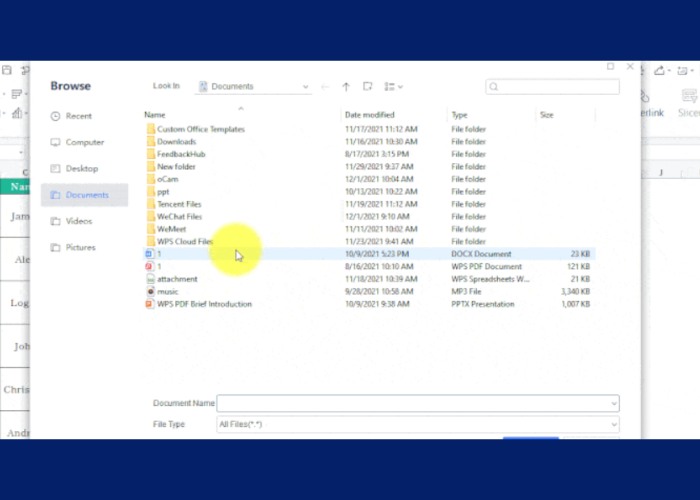The width and height of the screenshot is (700, 500).
Task: Click the oCam folder icon
Action: pos(150,179)
